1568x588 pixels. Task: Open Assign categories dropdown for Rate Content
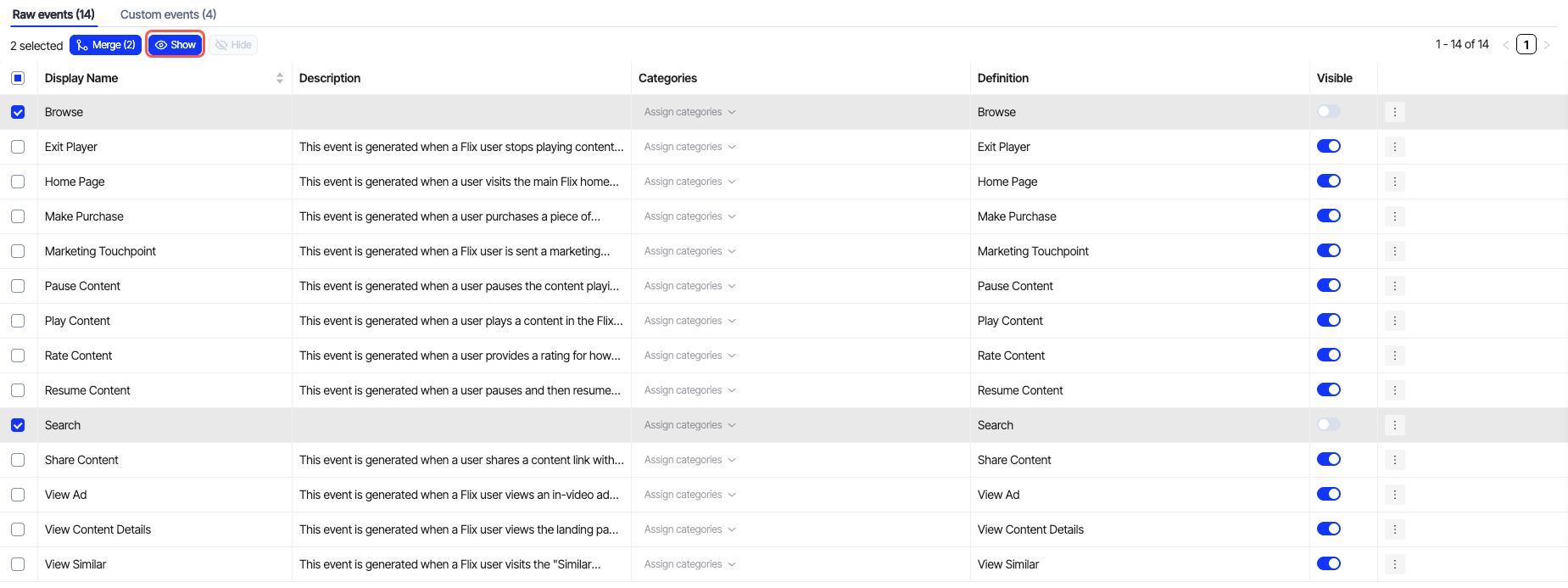(x=689, y=356)
